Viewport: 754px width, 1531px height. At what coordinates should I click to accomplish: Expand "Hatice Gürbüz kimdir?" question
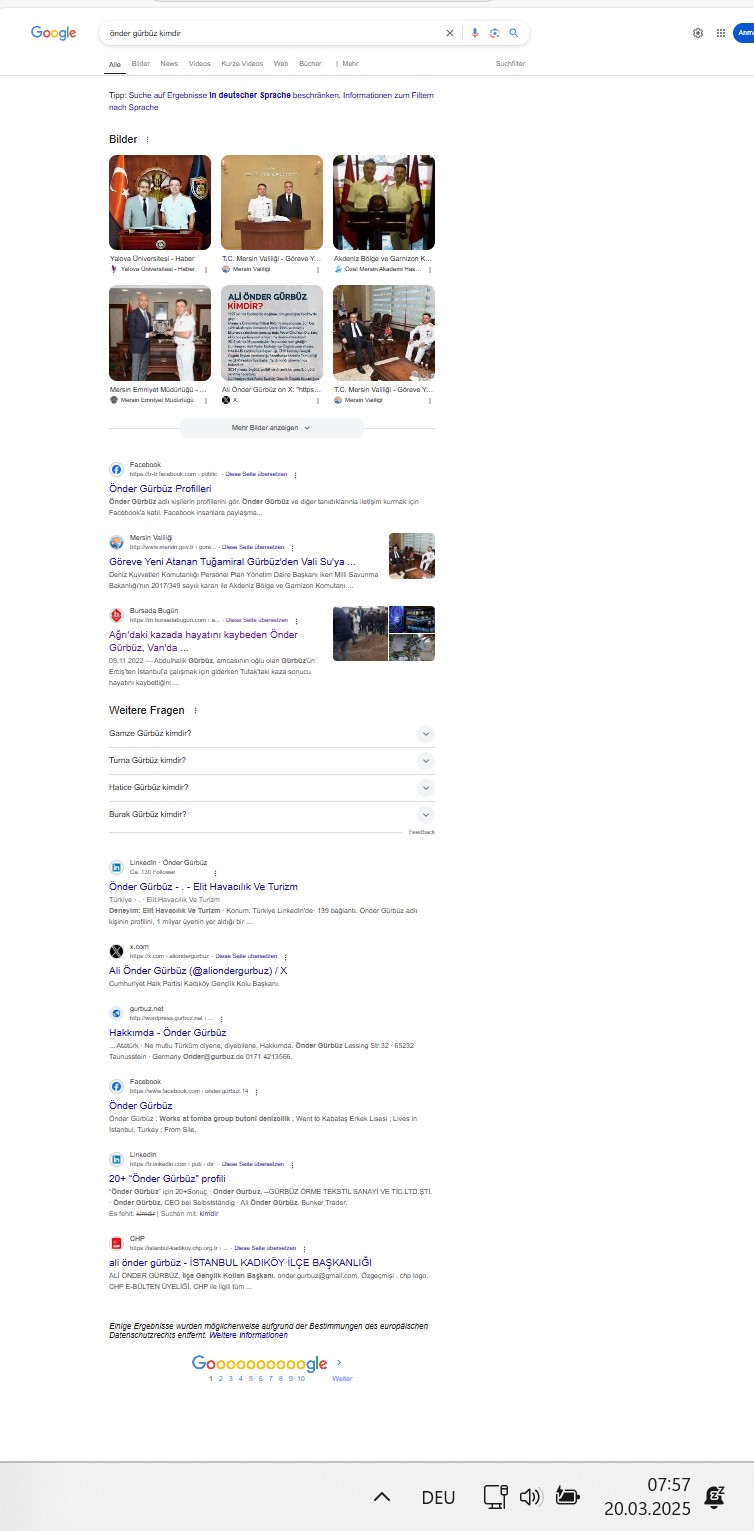272,788
